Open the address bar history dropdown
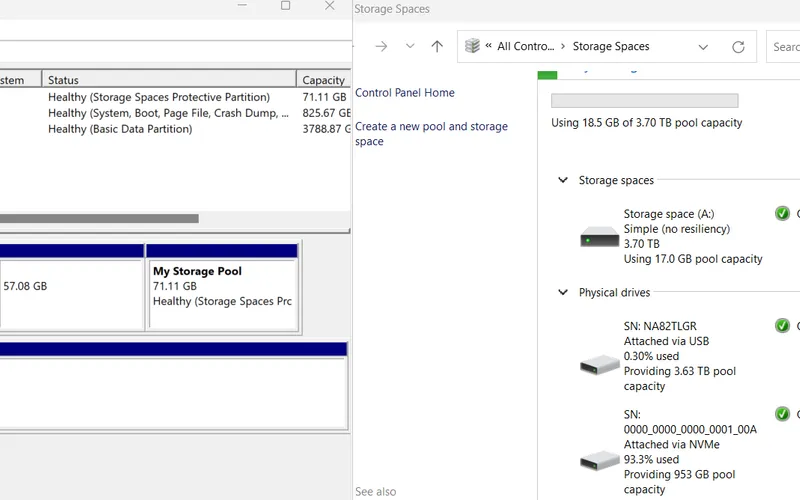This screenshot has width=800, height=500. 703,47
